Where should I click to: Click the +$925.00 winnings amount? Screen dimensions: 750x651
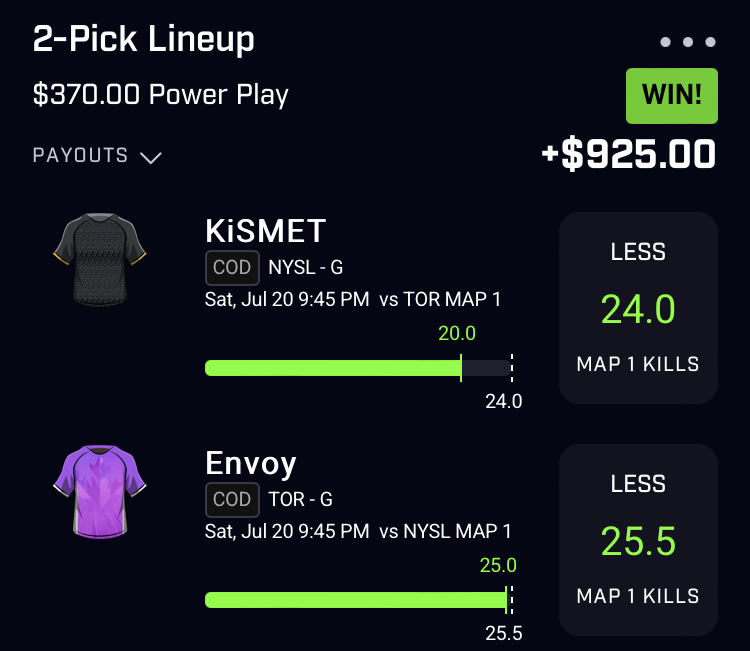629,154
